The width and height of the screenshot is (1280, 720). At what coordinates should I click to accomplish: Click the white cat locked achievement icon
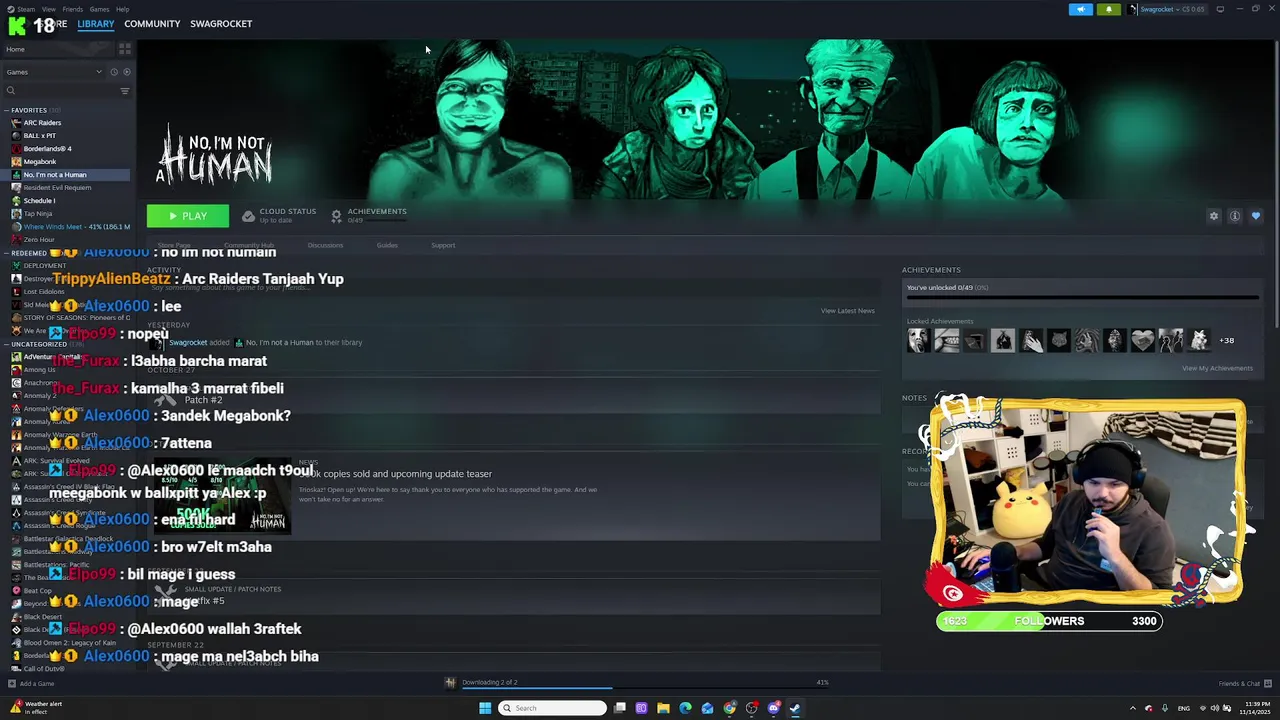coord(1198,341)
